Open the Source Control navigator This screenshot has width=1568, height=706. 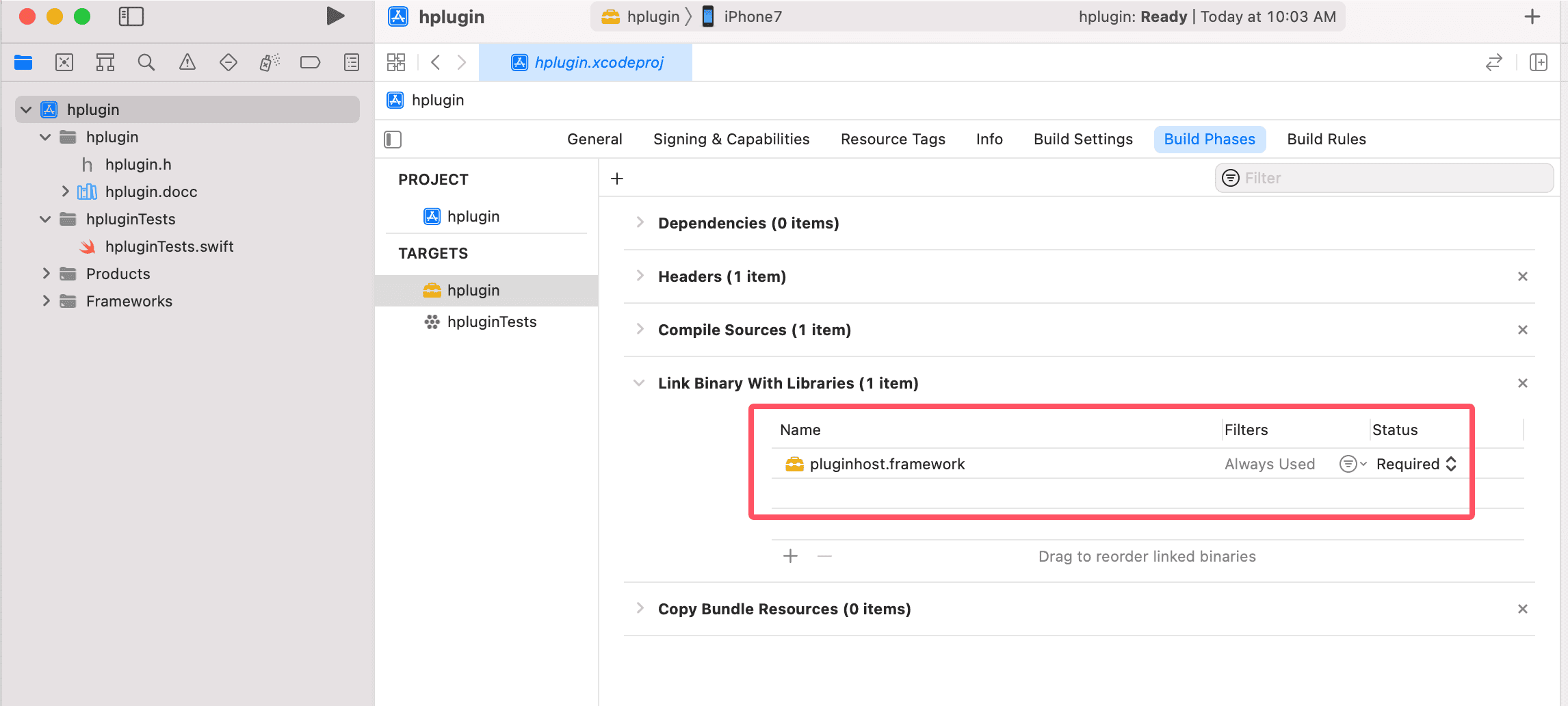[x=64, y=63]
